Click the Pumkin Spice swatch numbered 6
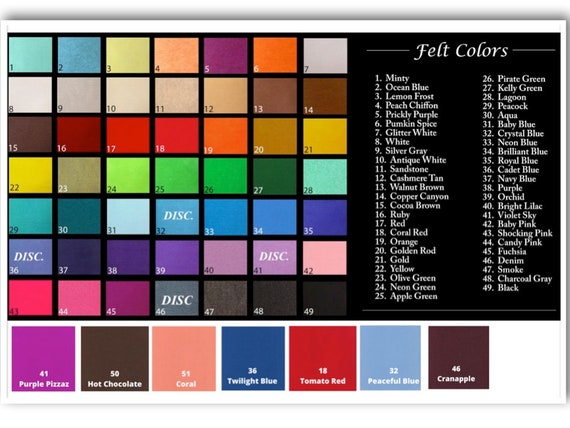Viewport: 570px width, 428px height. (275, 55)
